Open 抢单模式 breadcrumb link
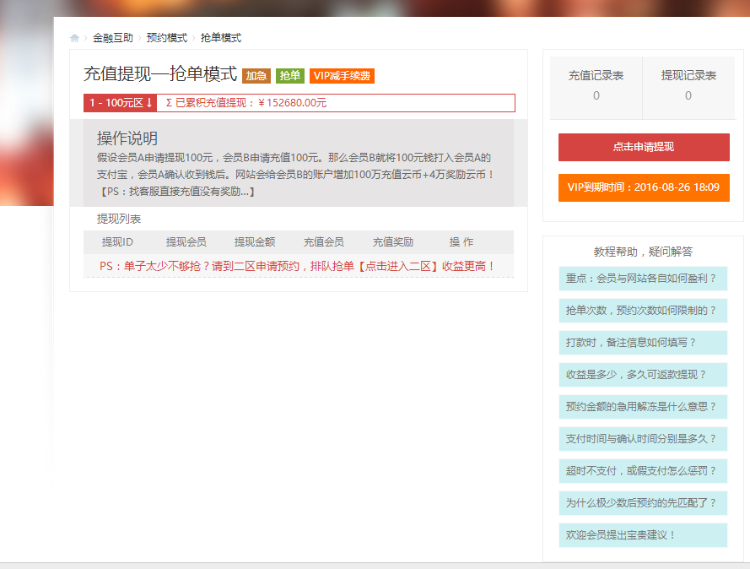This screenshot has width=750, height=569. click(x=221, y=38)
